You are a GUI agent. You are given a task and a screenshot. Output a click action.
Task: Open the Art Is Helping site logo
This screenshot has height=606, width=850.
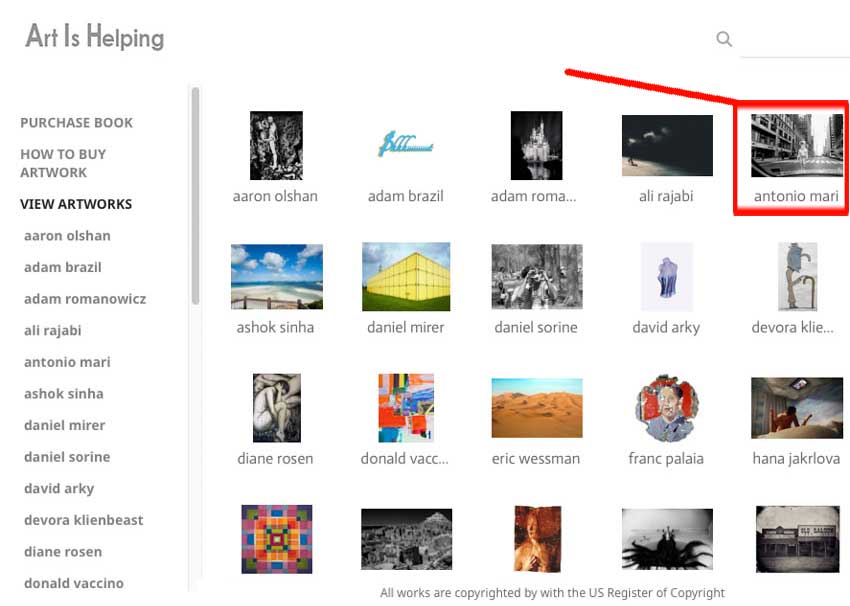(95, 38)
